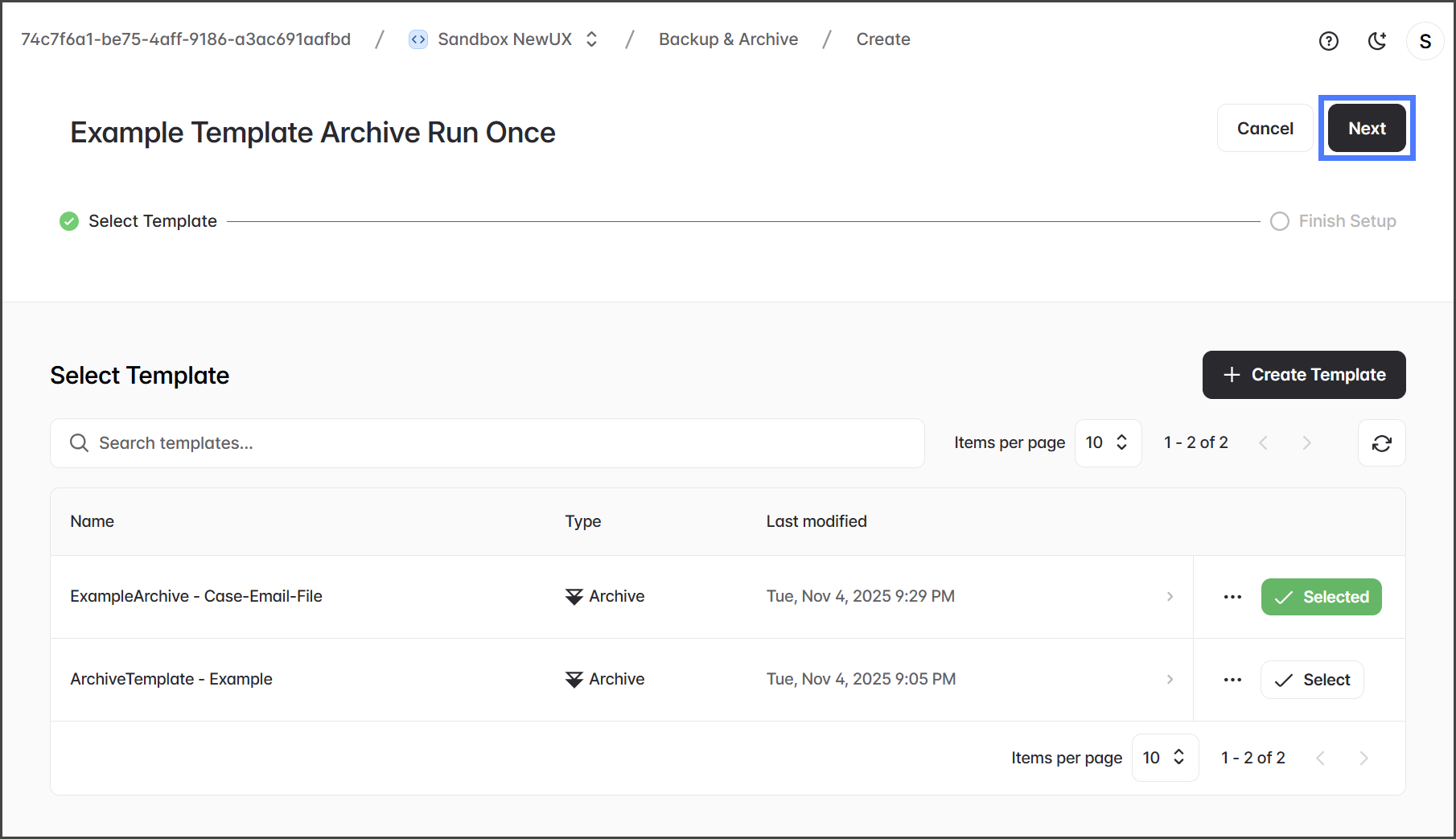Click the Sandbox NewUX environment icon

(x=418, y=39)
